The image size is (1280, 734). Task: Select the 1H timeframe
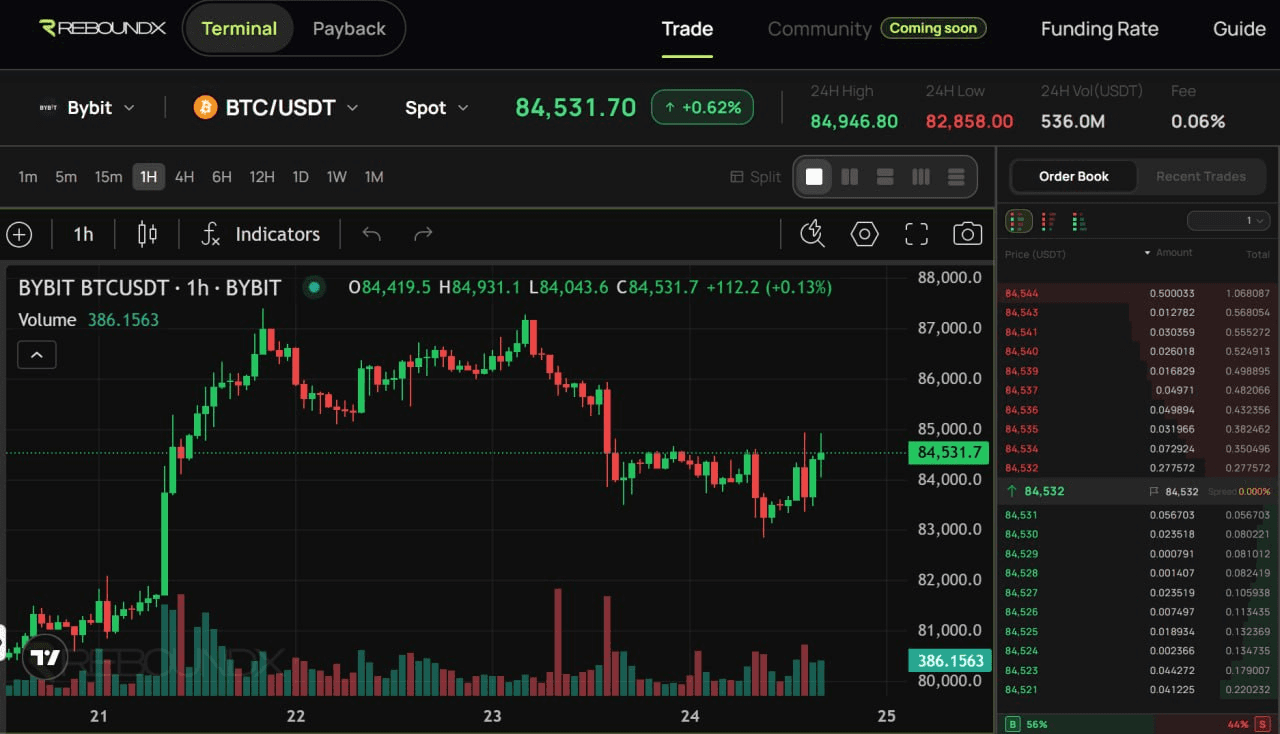[148, 177]
